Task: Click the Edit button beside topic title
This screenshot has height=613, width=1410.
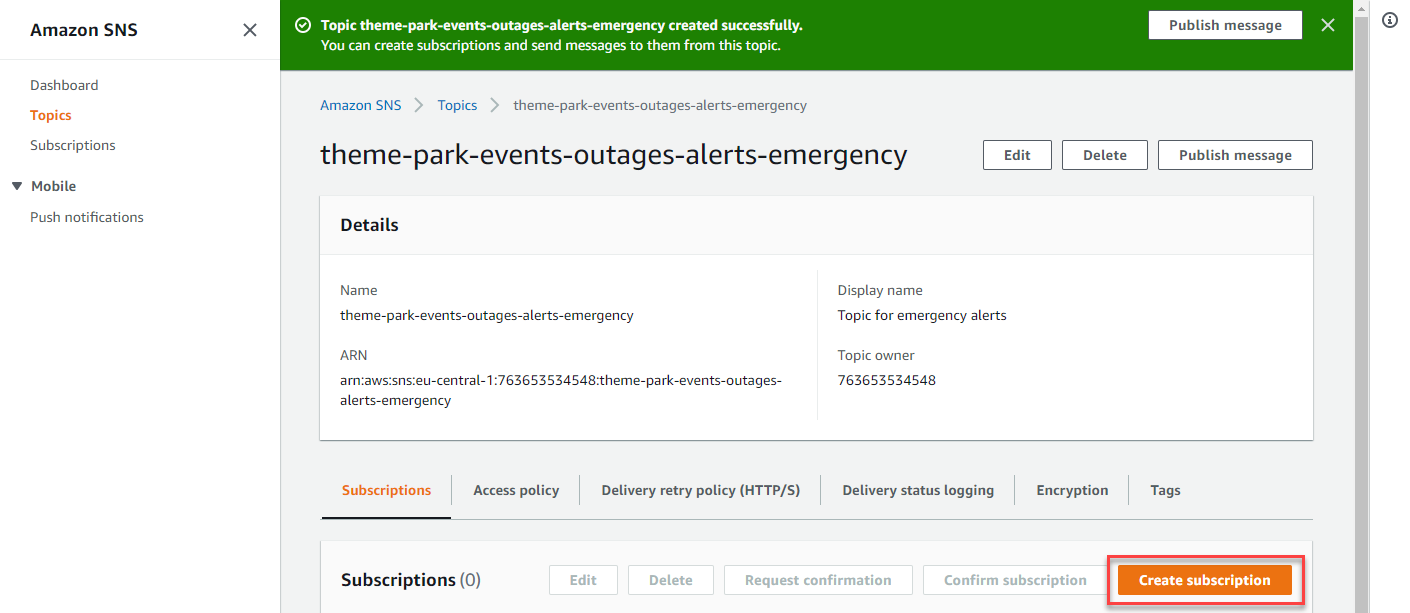Action: pyautogui.click(x=1017, y=155)
